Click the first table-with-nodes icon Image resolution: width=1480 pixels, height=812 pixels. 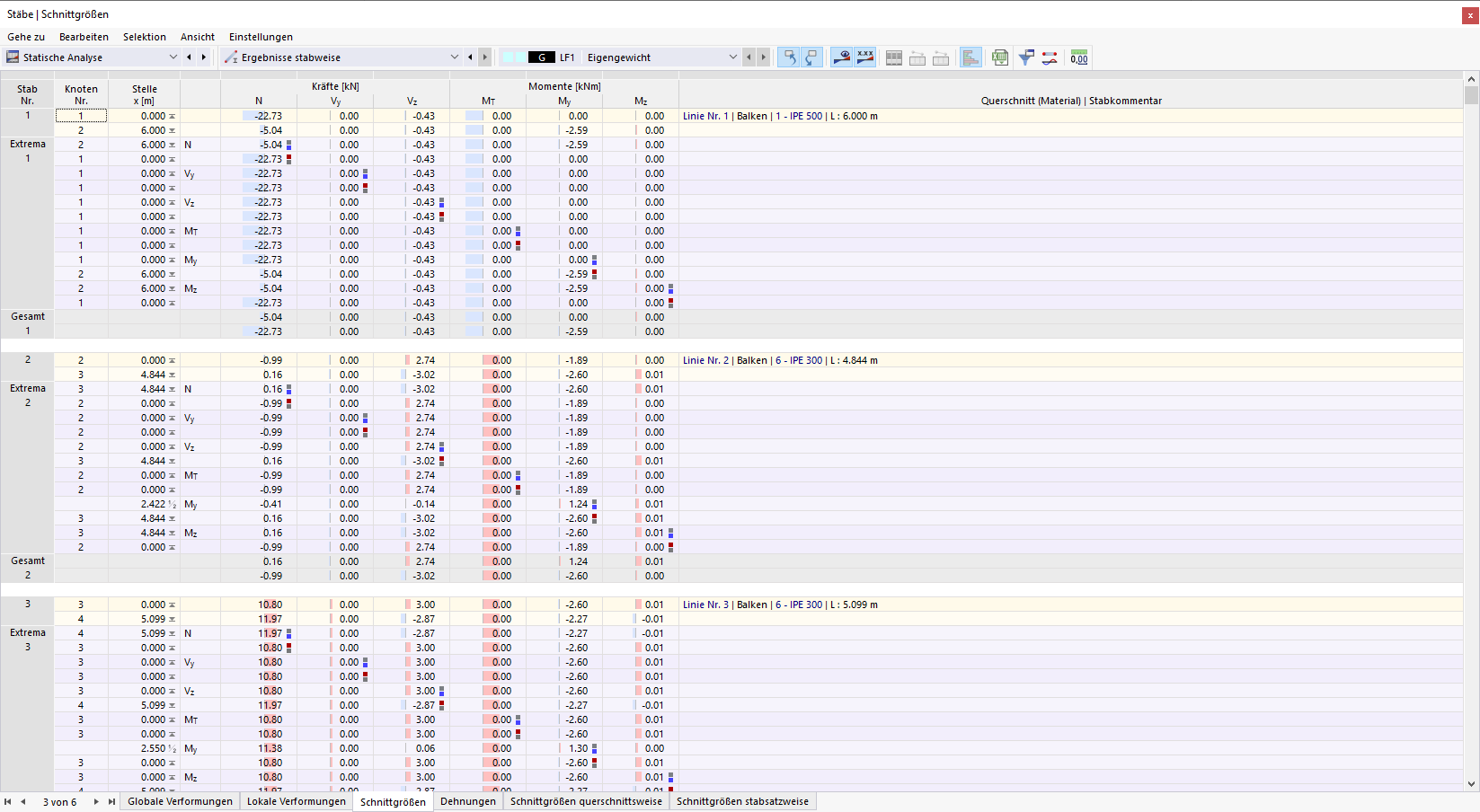coord(917,57)
